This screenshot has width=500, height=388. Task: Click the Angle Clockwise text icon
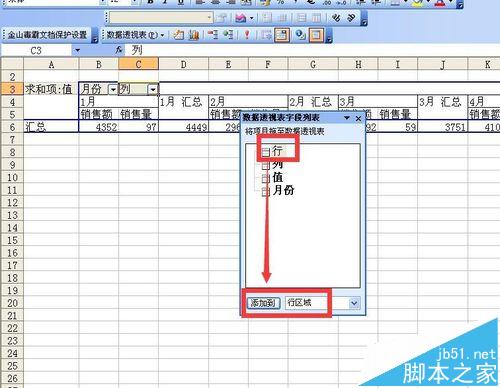336,17
